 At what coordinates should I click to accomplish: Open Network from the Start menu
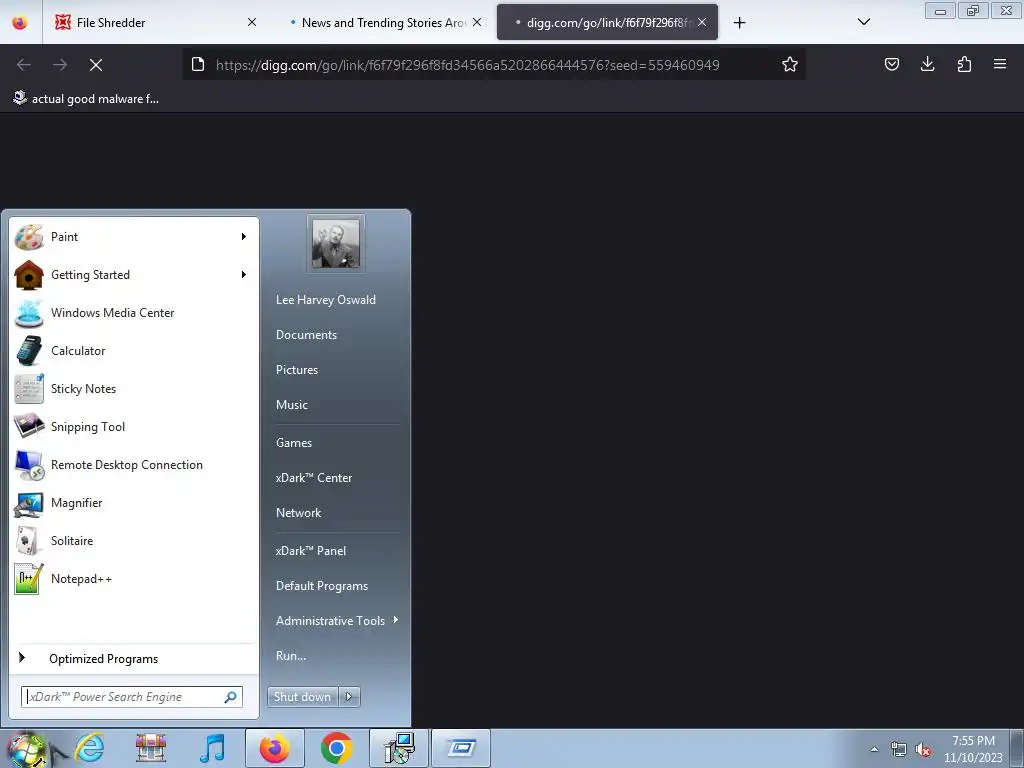pos(298,513)
